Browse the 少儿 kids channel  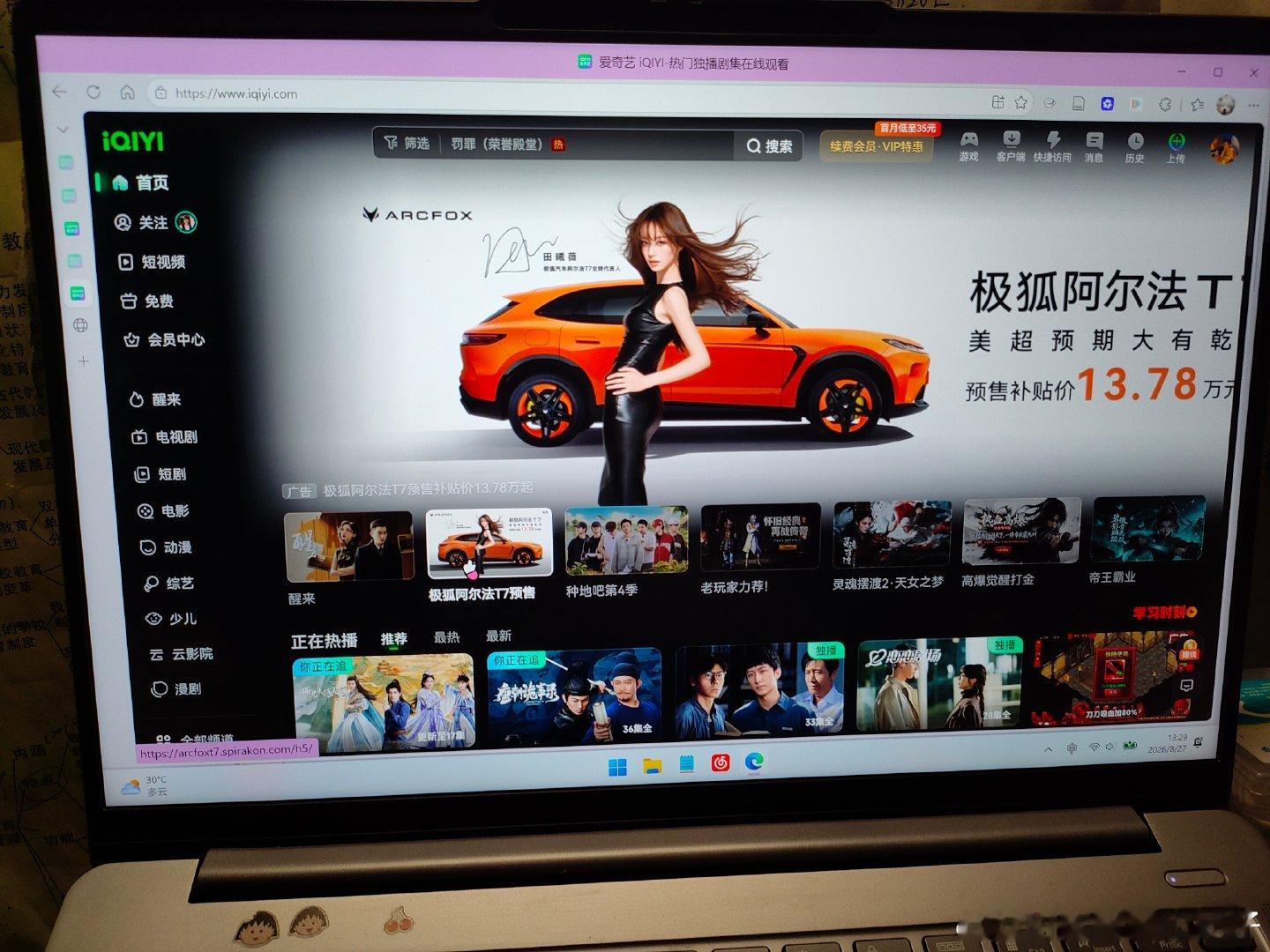pyautogui.click(x=171, y=619)
